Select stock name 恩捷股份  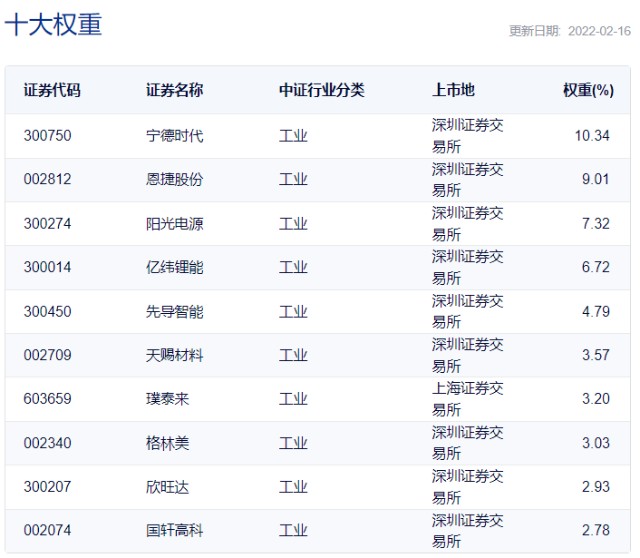[175, 179]
